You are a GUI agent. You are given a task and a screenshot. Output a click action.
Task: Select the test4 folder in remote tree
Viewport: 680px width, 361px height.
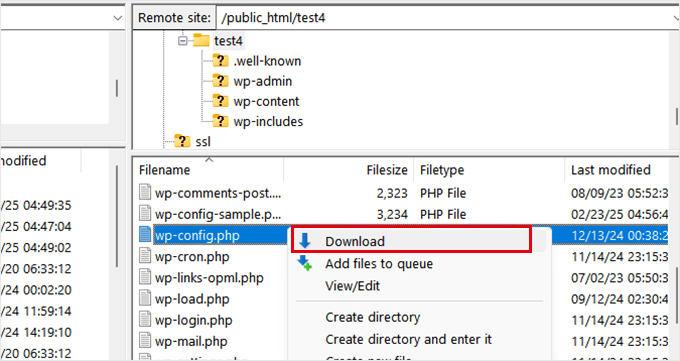click(228, 41)
